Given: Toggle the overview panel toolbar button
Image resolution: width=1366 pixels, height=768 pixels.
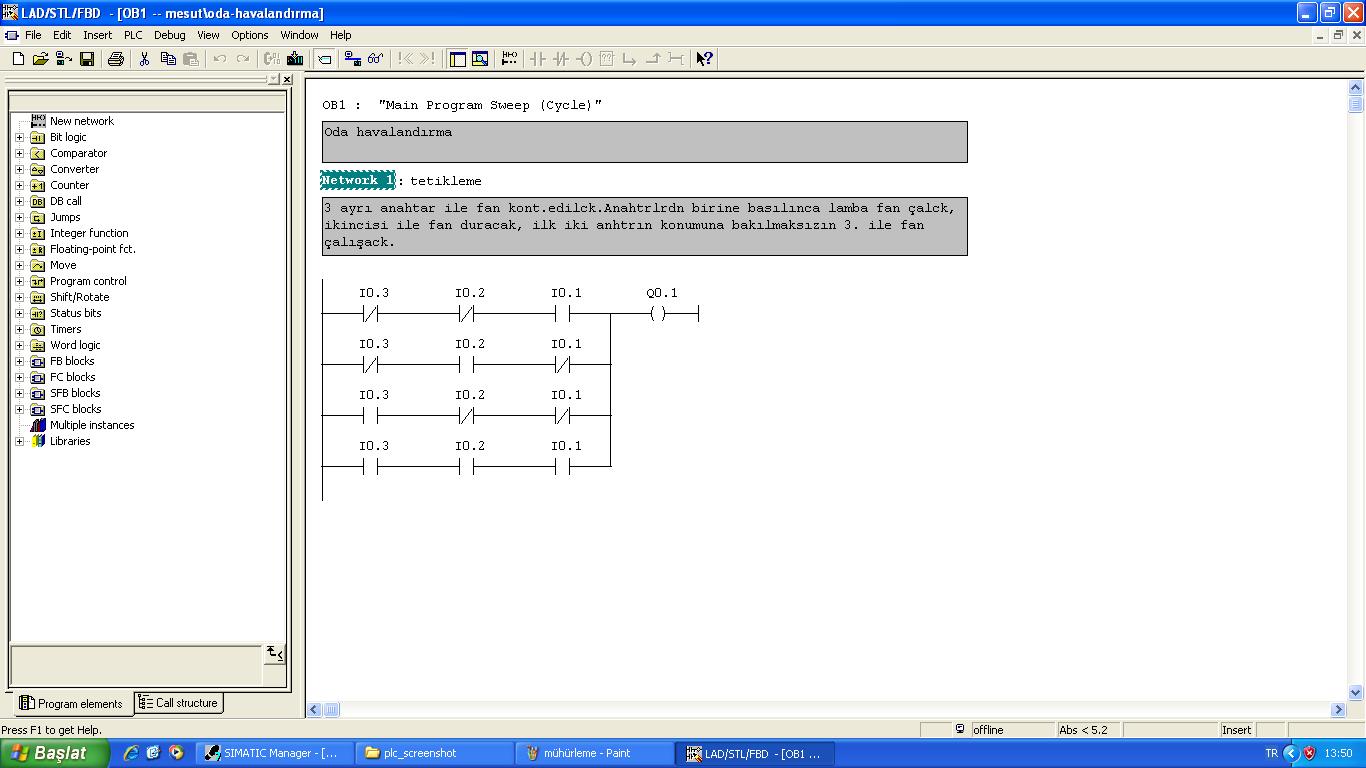Looking at the screenshot, I should coord(457,59).
